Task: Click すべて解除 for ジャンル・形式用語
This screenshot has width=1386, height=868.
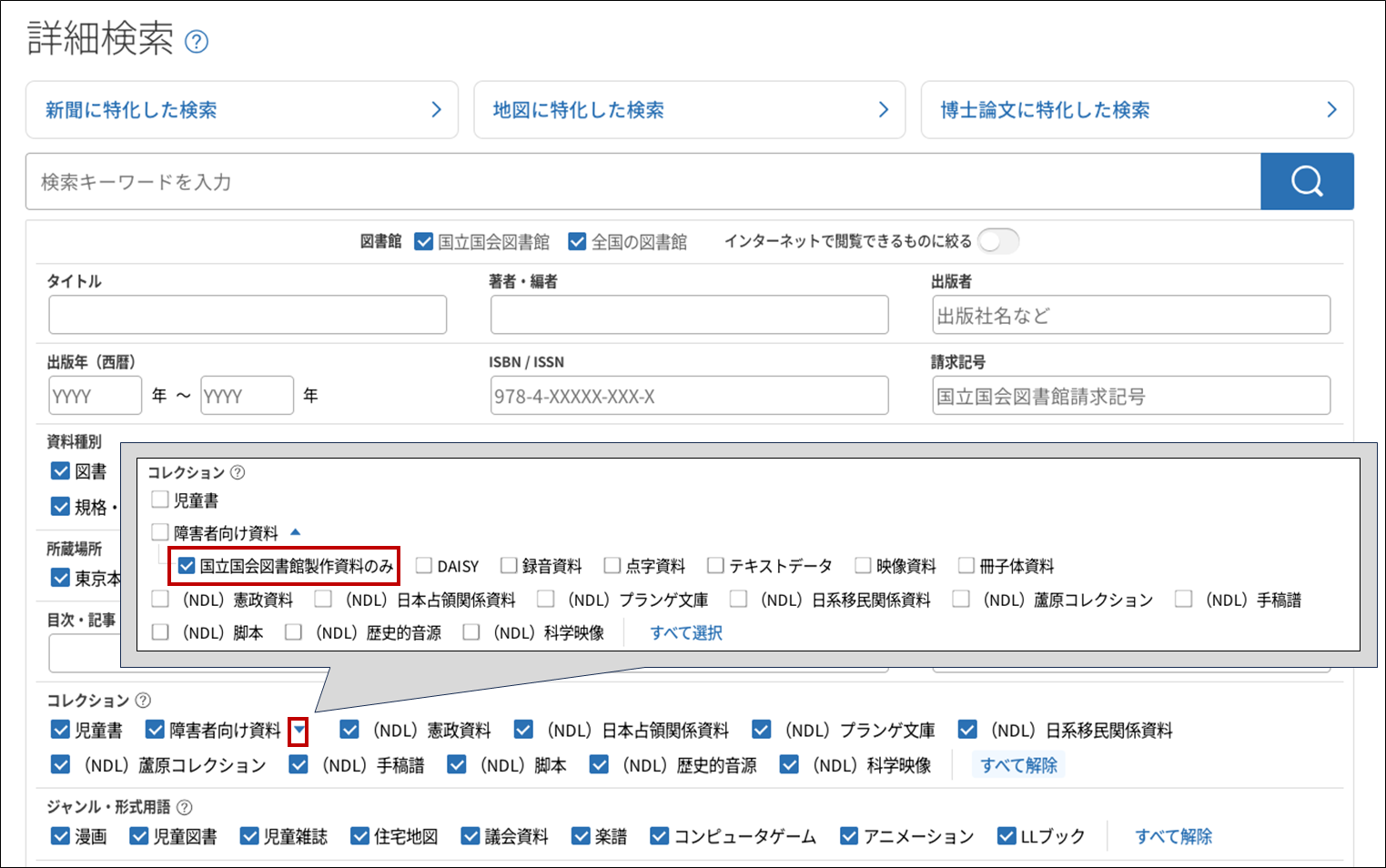Action: coord(1174,835)
